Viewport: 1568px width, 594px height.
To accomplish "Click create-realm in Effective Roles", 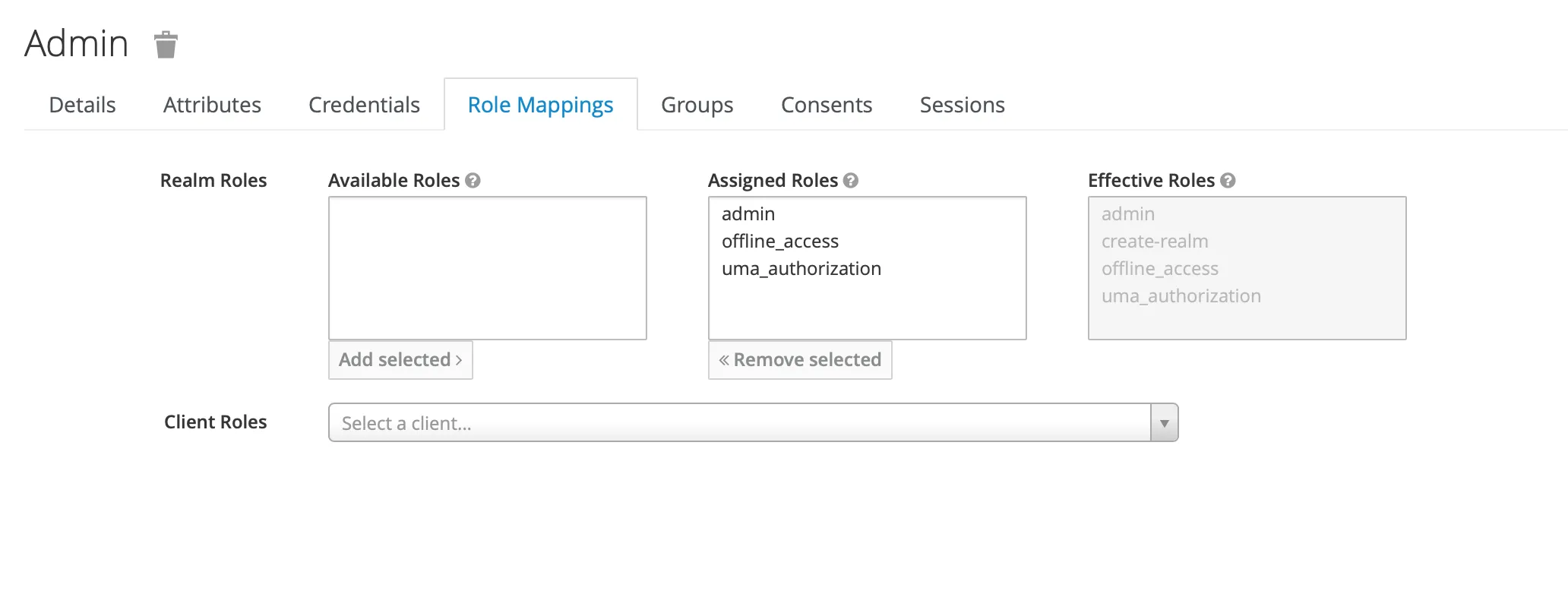I will point(1155,242).
